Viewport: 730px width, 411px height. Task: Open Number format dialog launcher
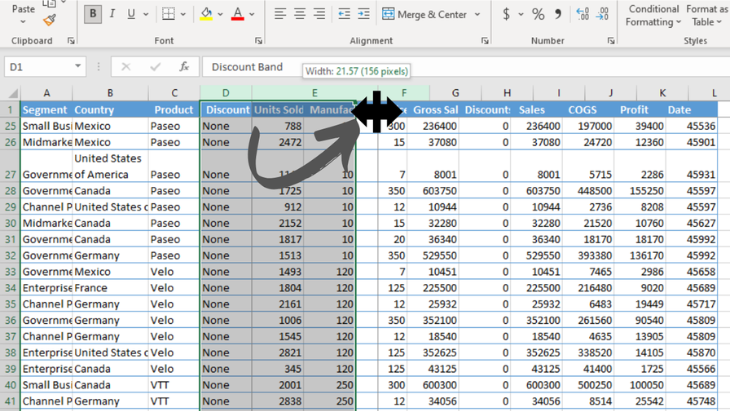(611, 41)
